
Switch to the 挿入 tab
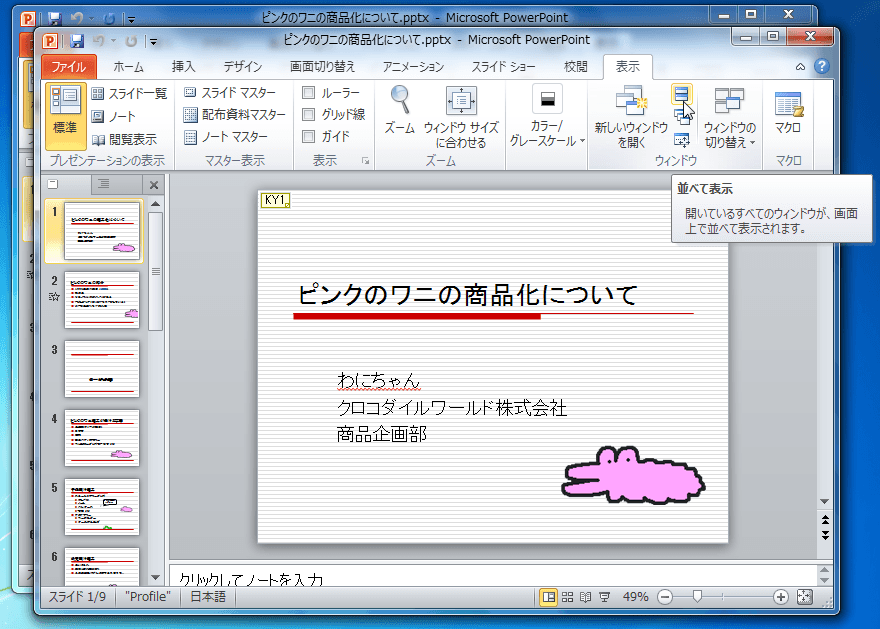click(184, 67)
